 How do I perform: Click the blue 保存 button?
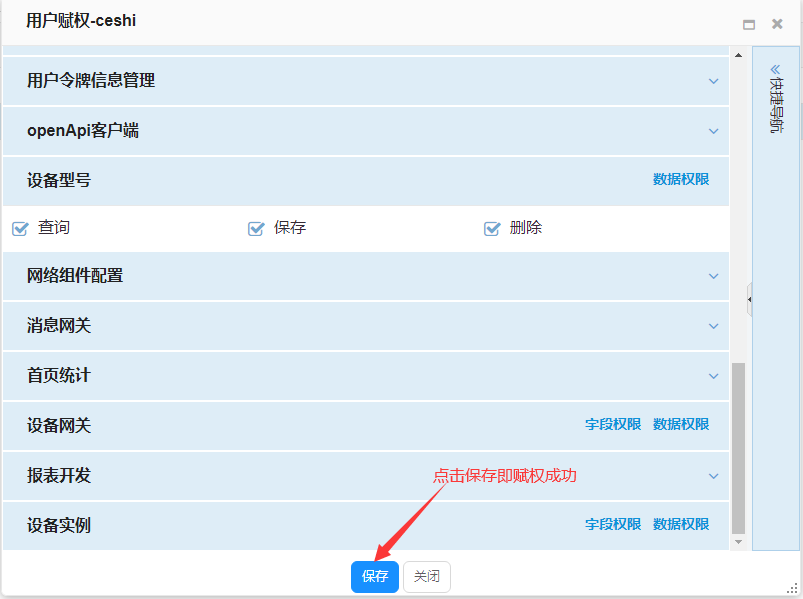(x=375, y=577)
